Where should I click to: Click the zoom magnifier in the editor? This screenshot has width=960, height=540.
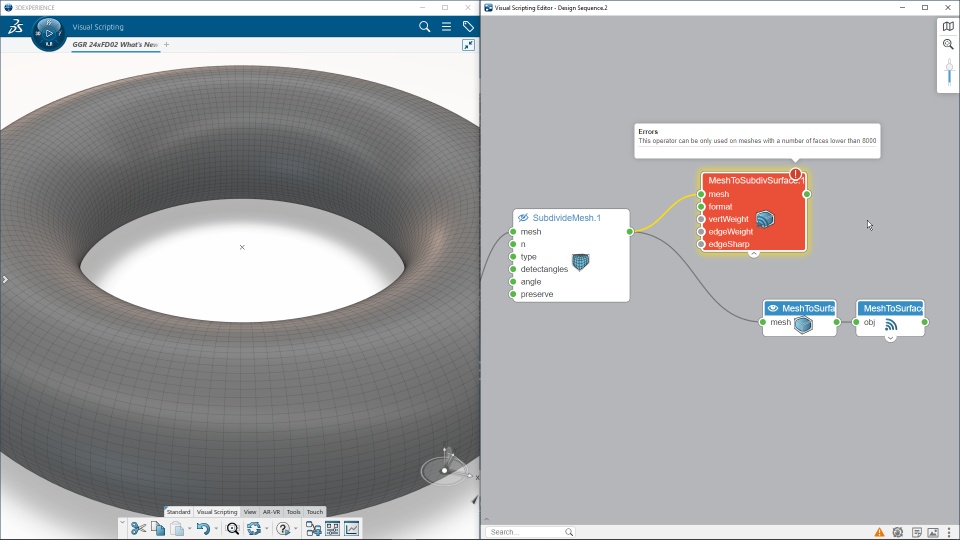pos(948,44)
